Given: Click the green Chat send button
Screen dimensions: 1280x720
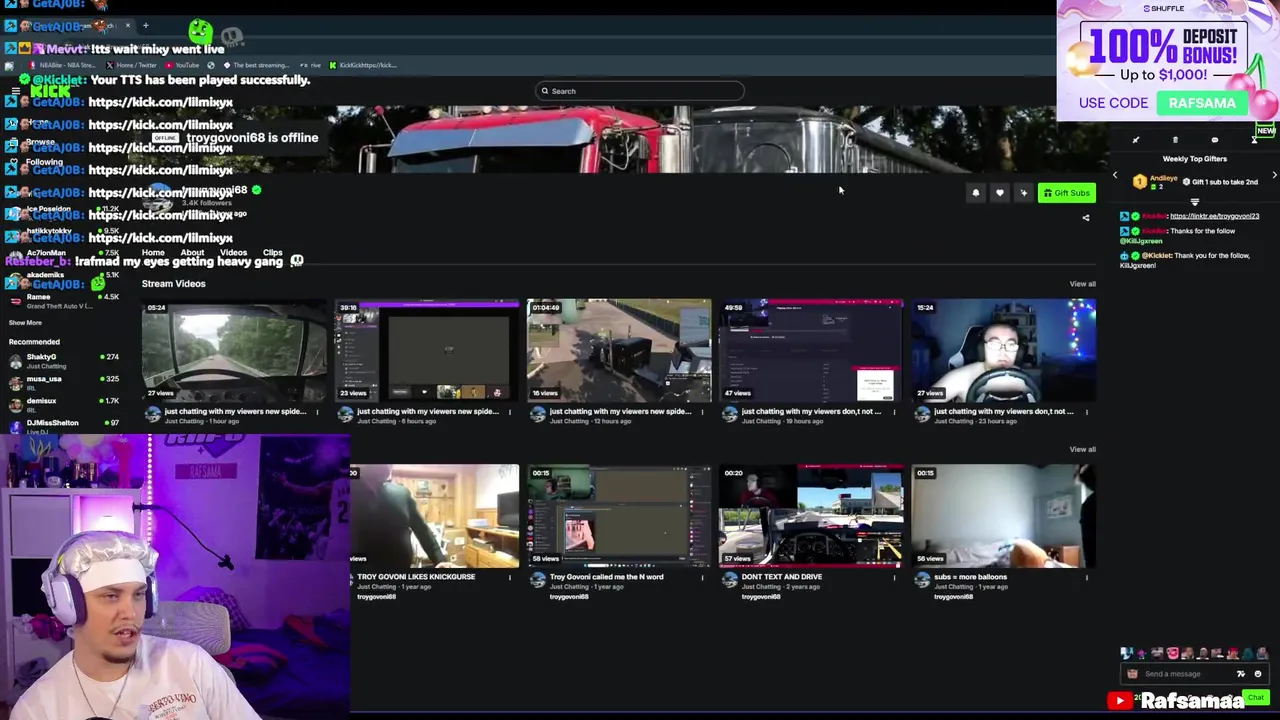Looking at the screenshot, I should click(1255, 698).
